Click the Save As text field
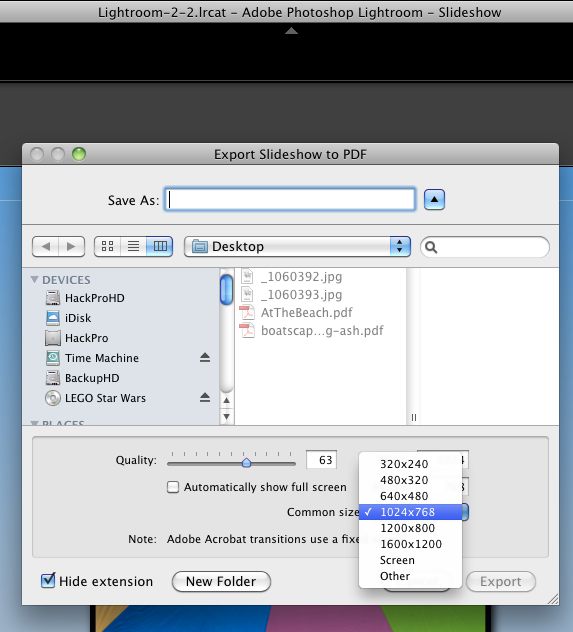Viewport: 573px width, 632px height. click(x=290, y=199)
